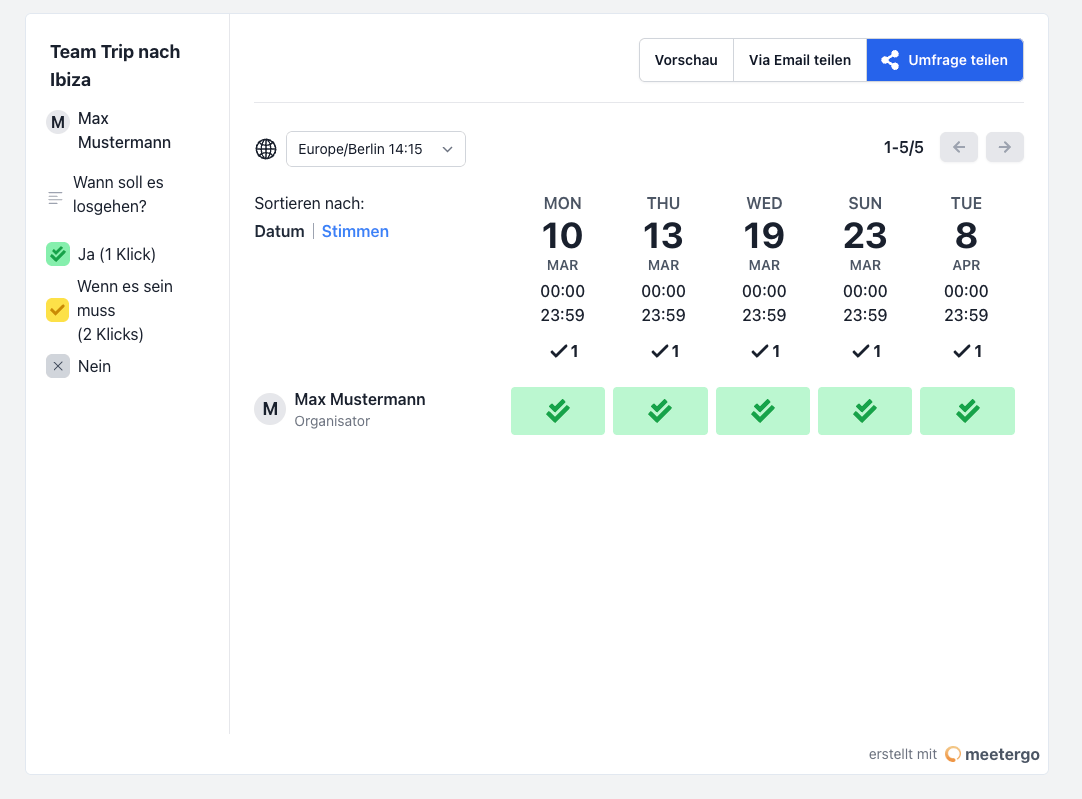
Task: Click vote count under WED 19
Action: pyautogui.click(x=765, y=351)
